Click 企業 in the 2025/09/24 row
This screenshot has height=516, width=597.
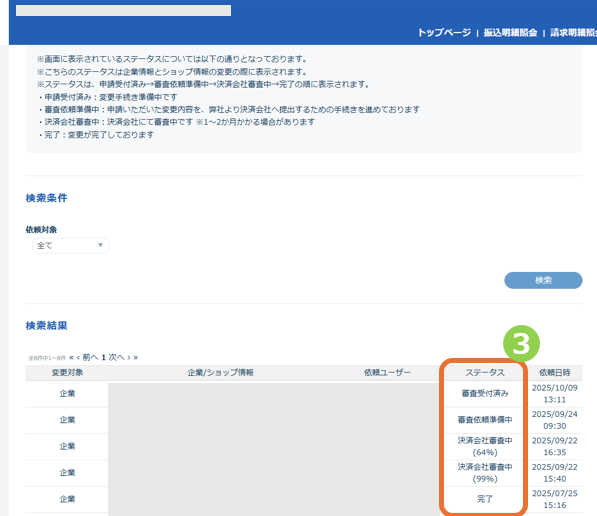click(x=67, y=420)
